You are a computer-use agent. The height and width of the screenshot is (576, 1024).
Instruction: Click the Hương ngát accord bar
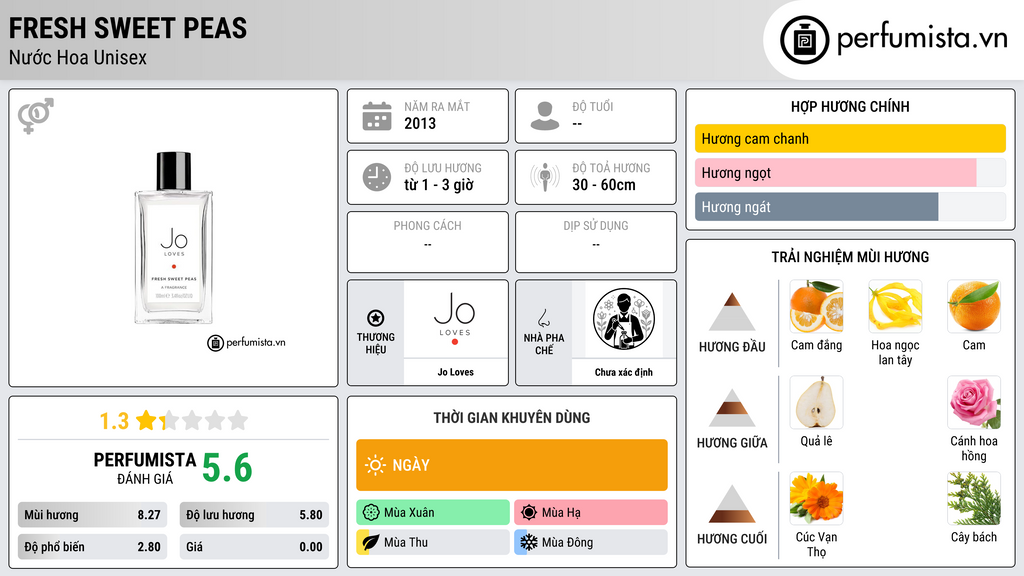coord(850,206)
